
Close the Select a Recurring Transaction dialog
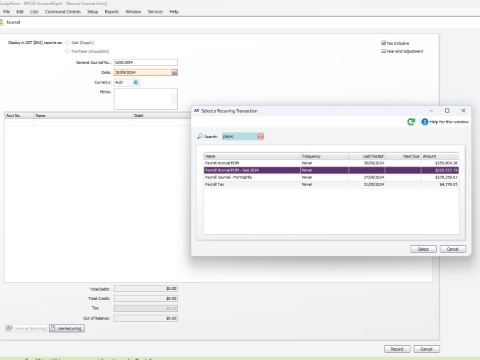(463, 111)
